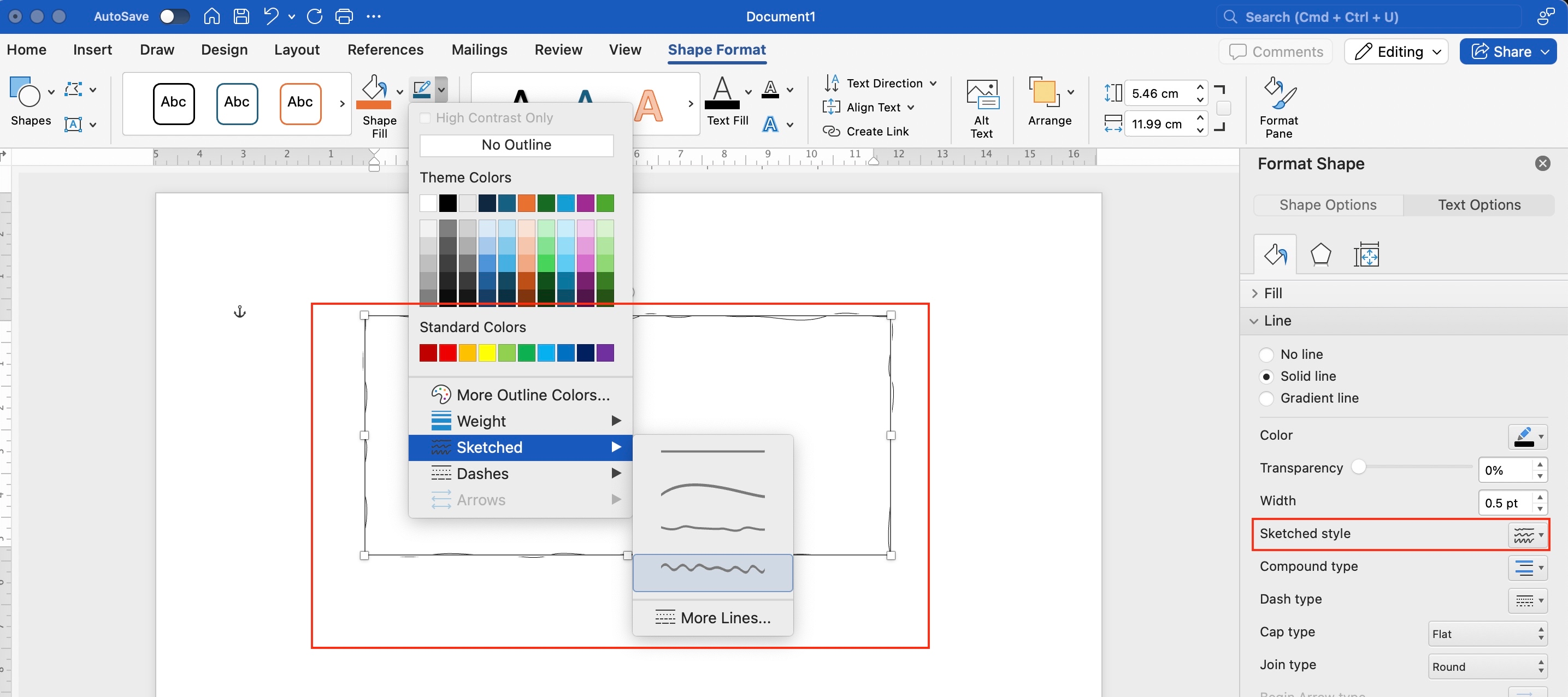Open the Sketched style dropdown in Format Shape

[1528, 535]
